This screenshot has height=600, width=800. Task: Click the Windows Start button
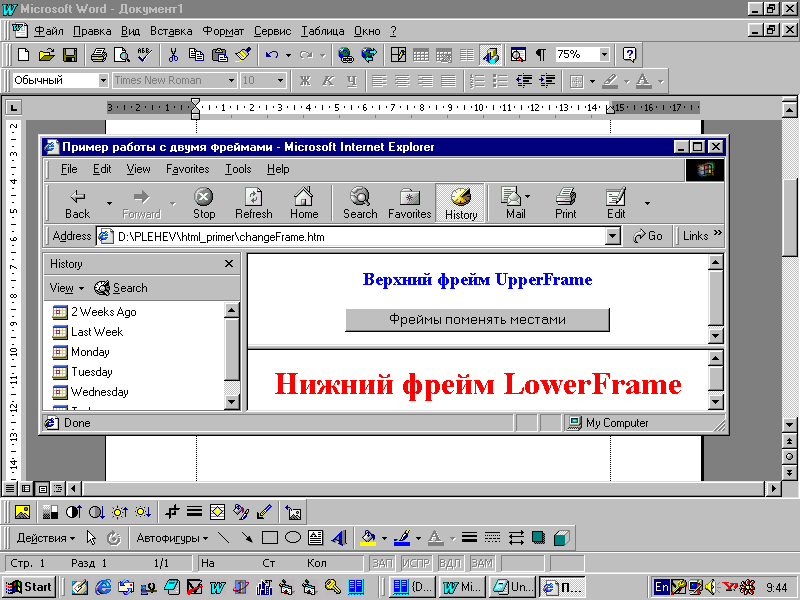29,587
